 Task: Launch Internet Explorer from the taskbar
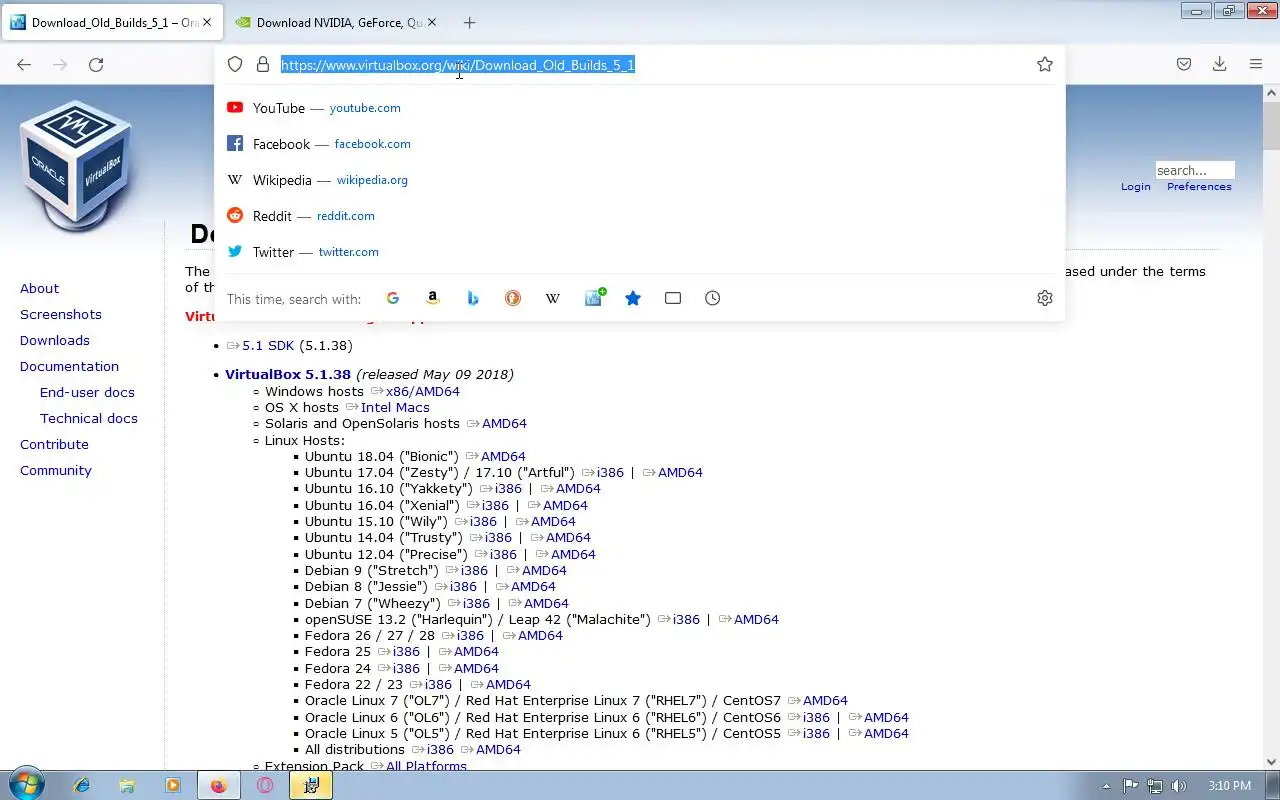coord(82,786)
